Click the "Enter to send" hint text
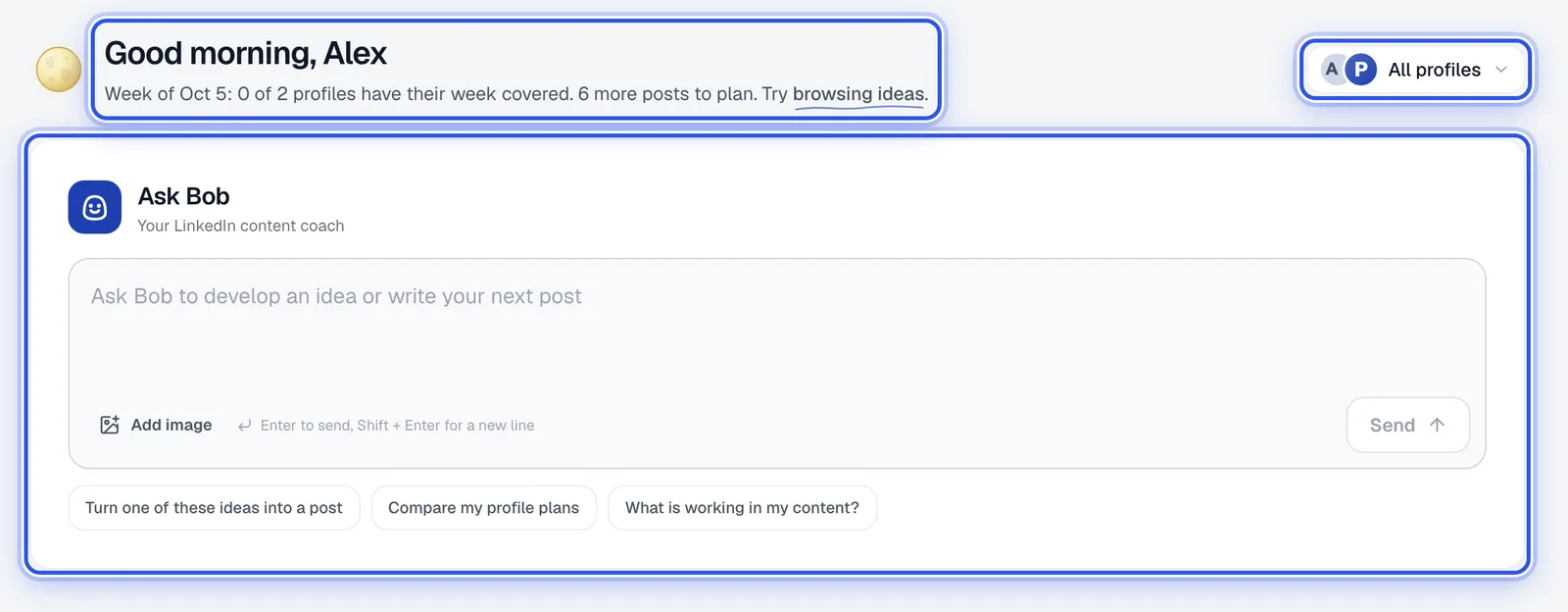This screenshot has height=612, width=1568. click(x=397, y=426)
